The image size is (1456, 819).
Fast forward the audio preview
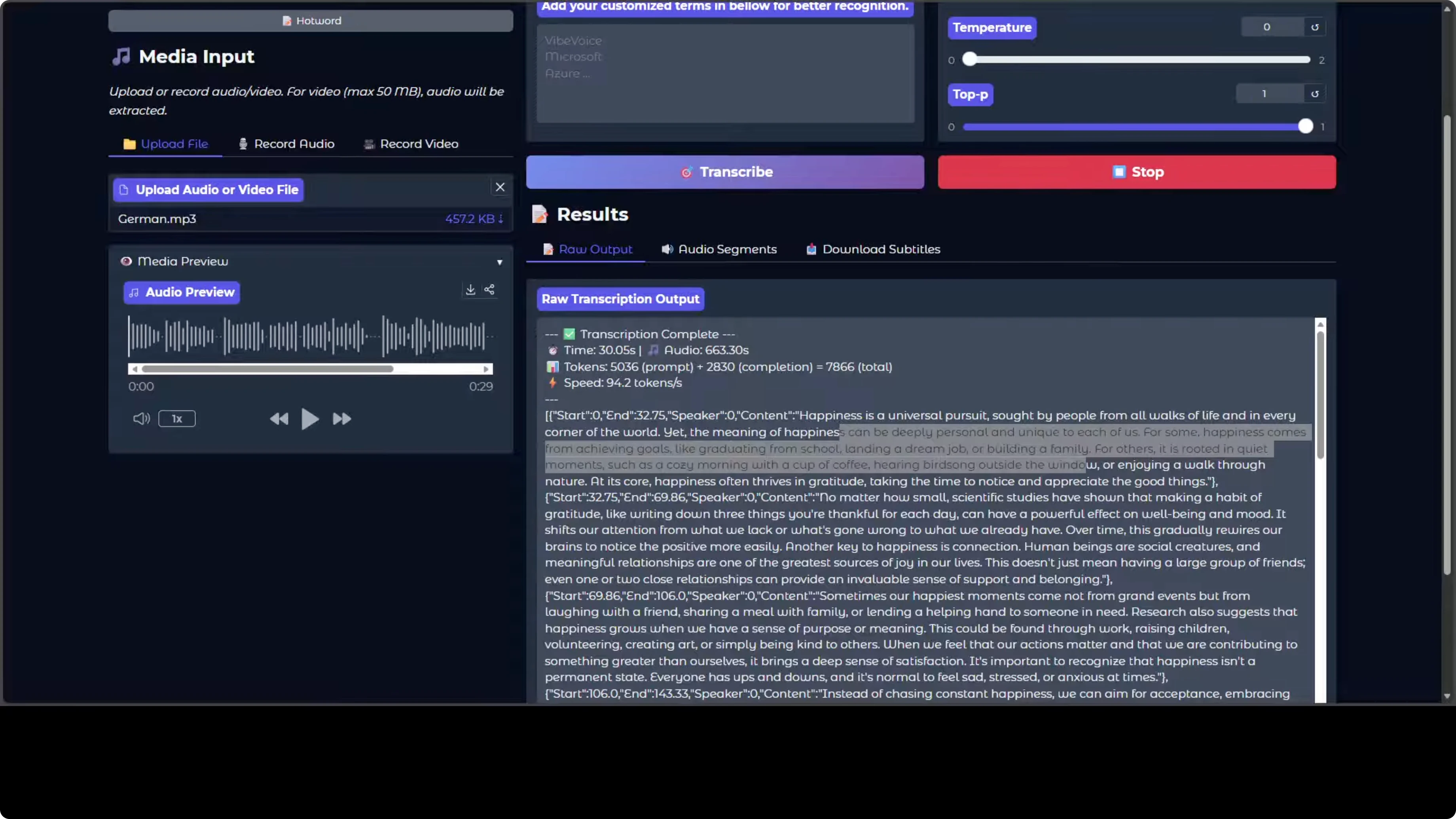(x=342, y=419)
